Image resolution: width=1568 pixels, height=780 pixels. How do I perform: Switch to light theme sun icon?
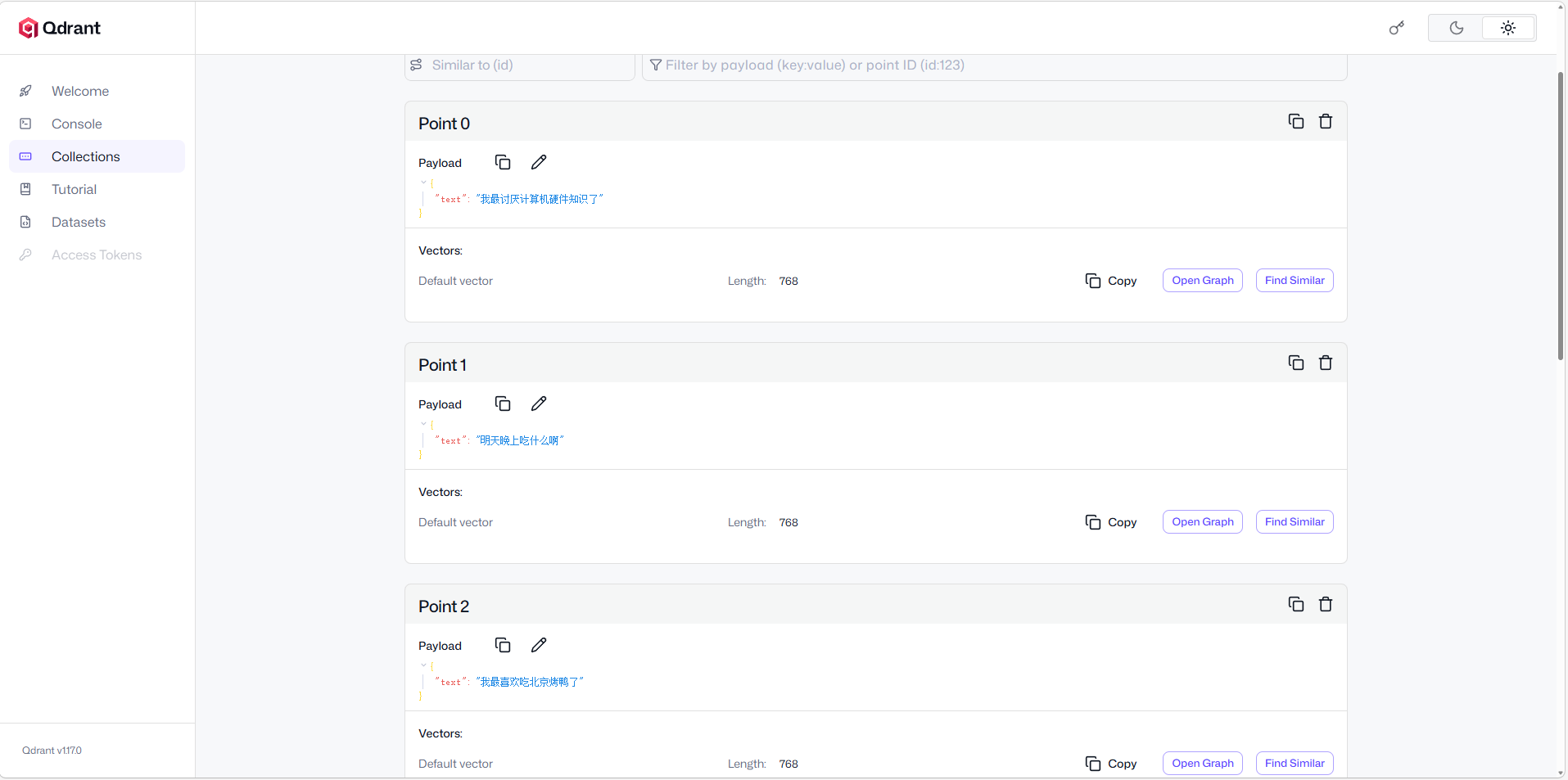pos(1508,28)
